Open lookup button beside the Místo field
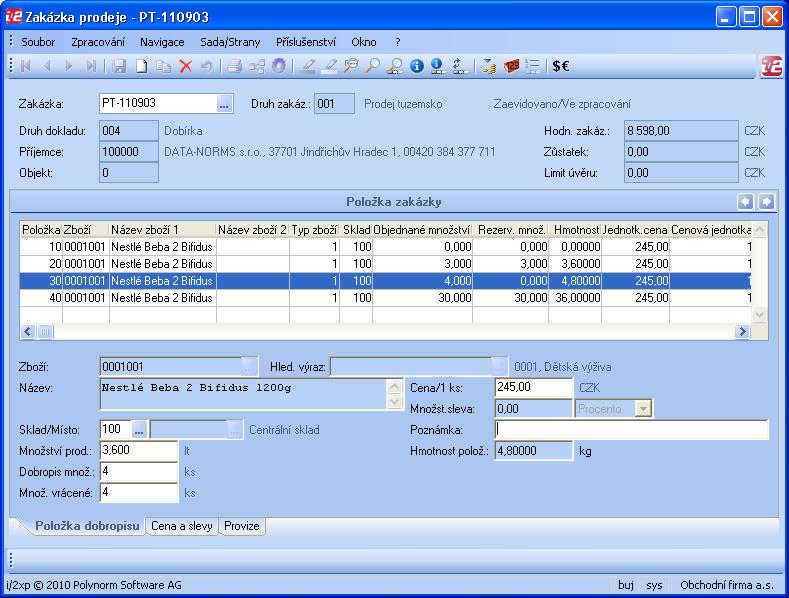Viewport: 789px width, 598px height. point(233,430)
